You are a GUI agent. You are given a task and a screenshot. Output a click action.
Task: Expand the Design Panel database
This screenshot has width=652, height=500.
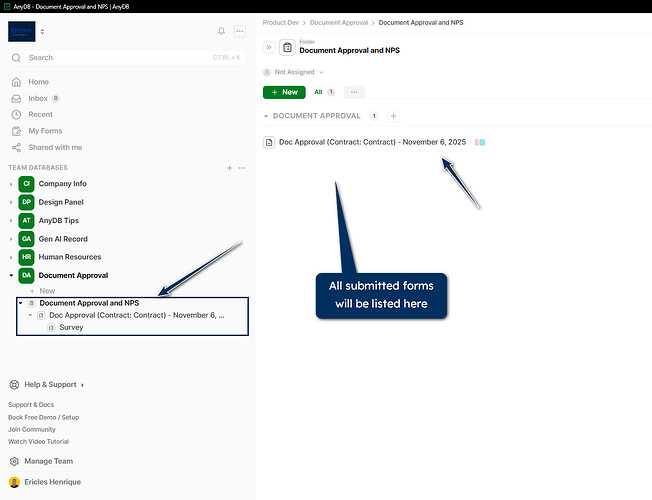[11, 202]
